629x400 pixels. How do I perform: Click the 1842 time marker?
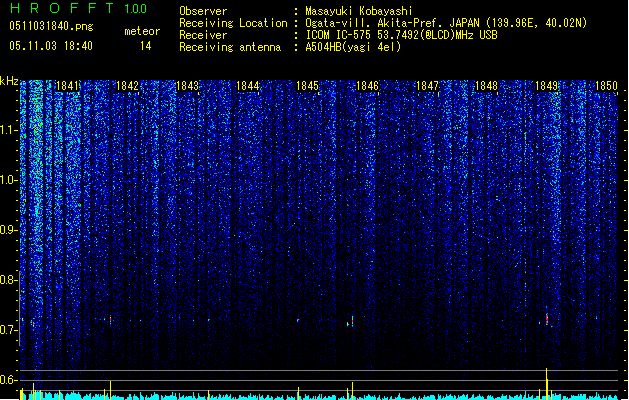pos(127,86)
